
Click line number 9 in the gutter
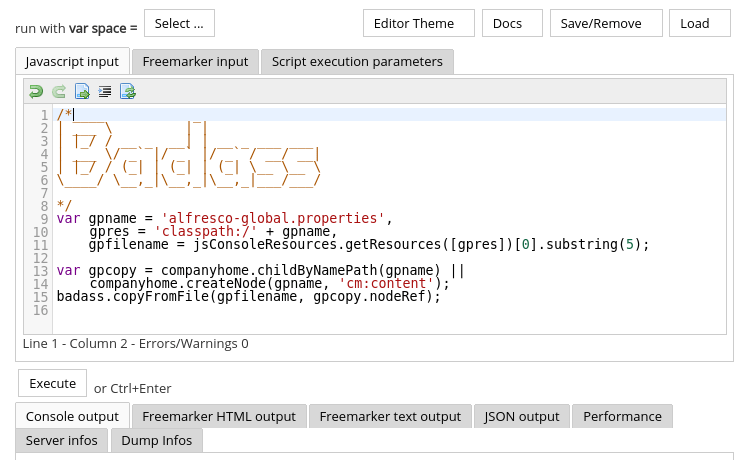[44, 219]
